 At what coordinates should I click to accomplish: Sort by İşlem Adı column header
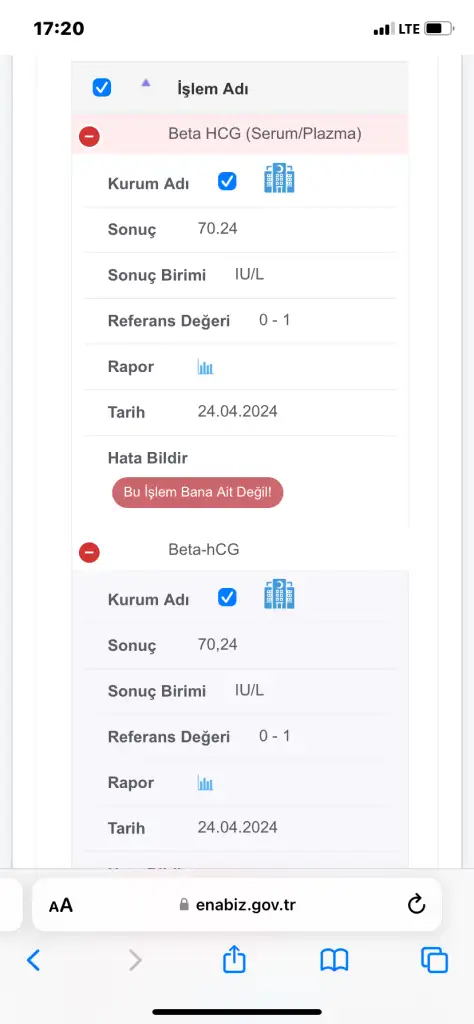pos(213,89)
